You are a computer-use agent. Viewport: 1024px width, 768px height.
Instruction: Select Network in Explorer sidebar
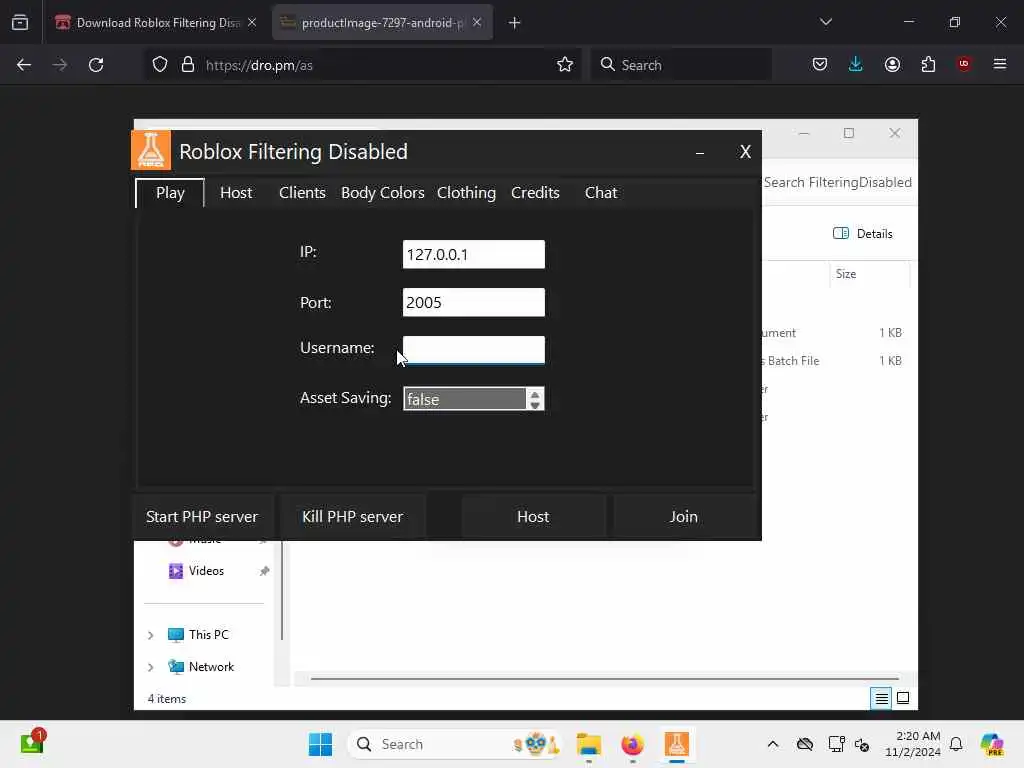point(211,667)
